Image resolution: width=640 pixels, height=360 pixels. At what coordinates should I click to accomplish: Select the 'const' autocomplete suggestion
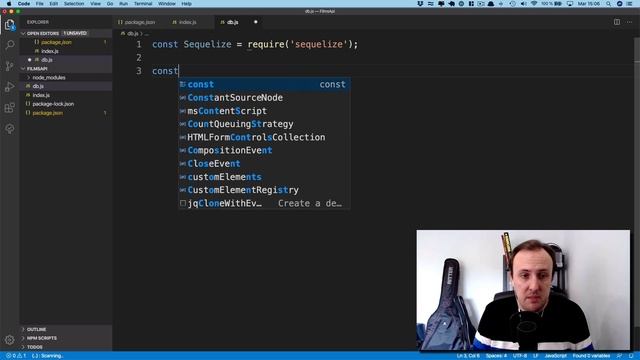264,84
